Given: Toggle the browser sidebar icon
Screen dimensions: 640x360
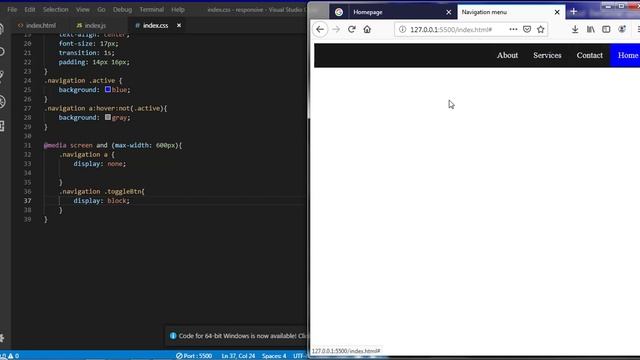Looking at the screenshot, I should tap(606, 29).
